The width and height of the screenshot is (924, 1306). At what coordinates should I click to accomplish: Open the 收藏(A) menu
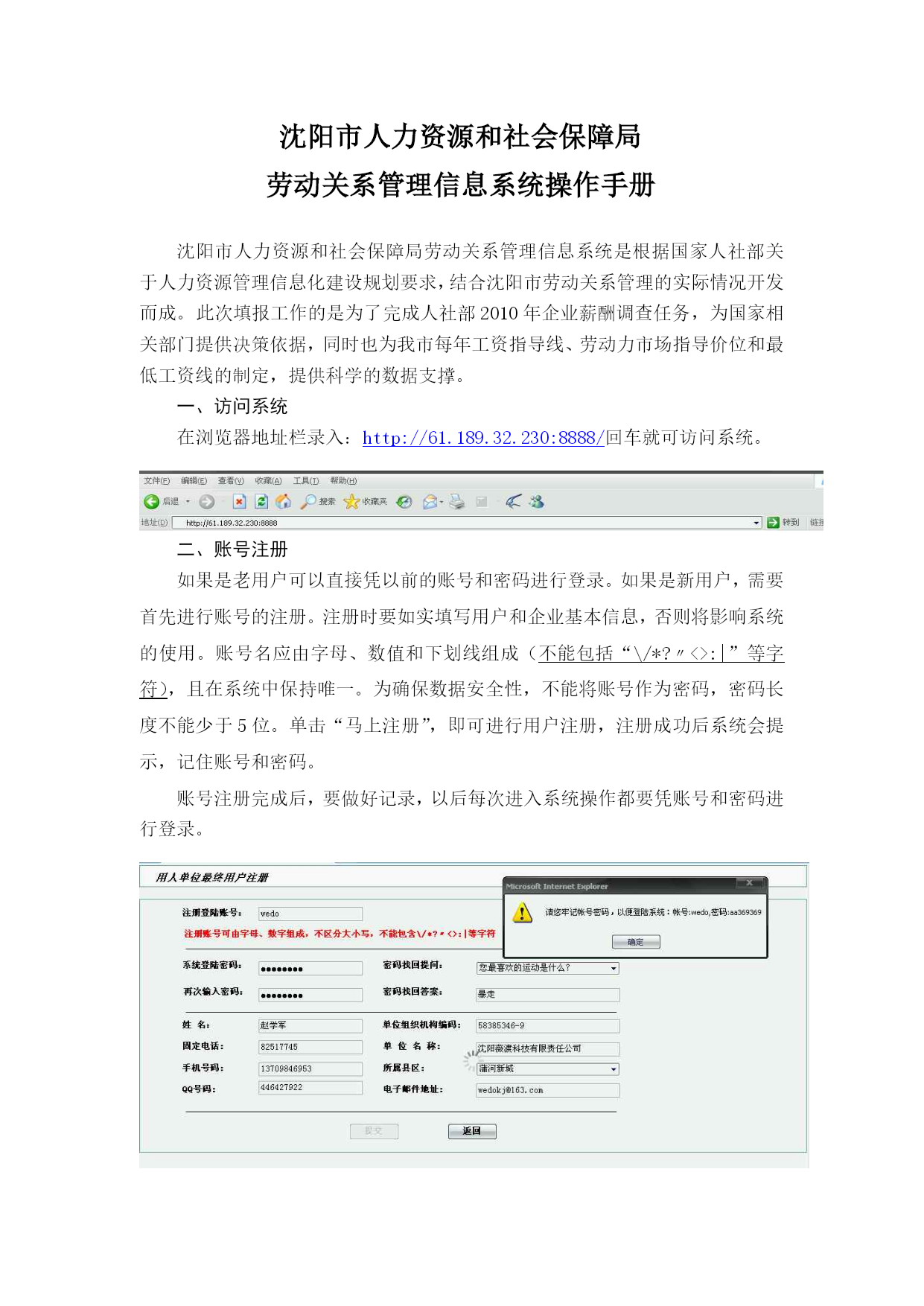tap(268, 481)
